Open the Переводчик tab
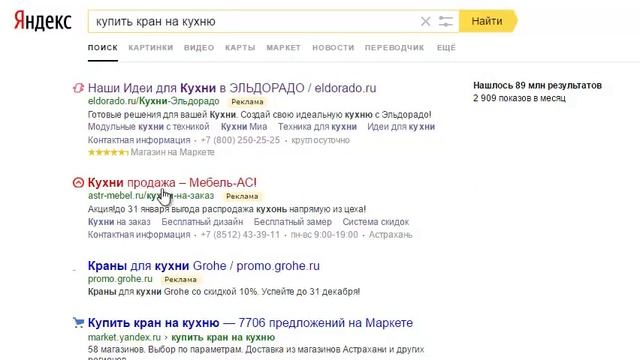The image size is (640, 360). tap(394, 48)
